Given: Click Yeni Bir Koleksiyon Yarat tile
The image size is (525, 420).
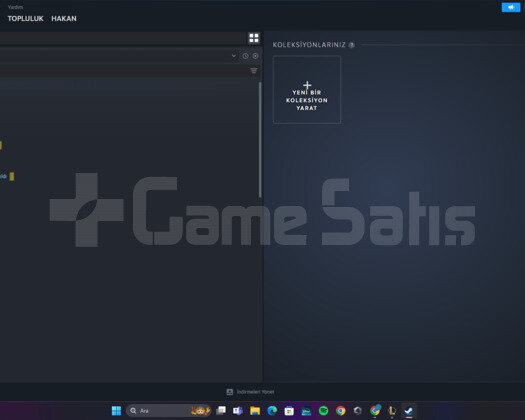Looking at the screenshot, I should pyautogui.click(x=307, y=90).
